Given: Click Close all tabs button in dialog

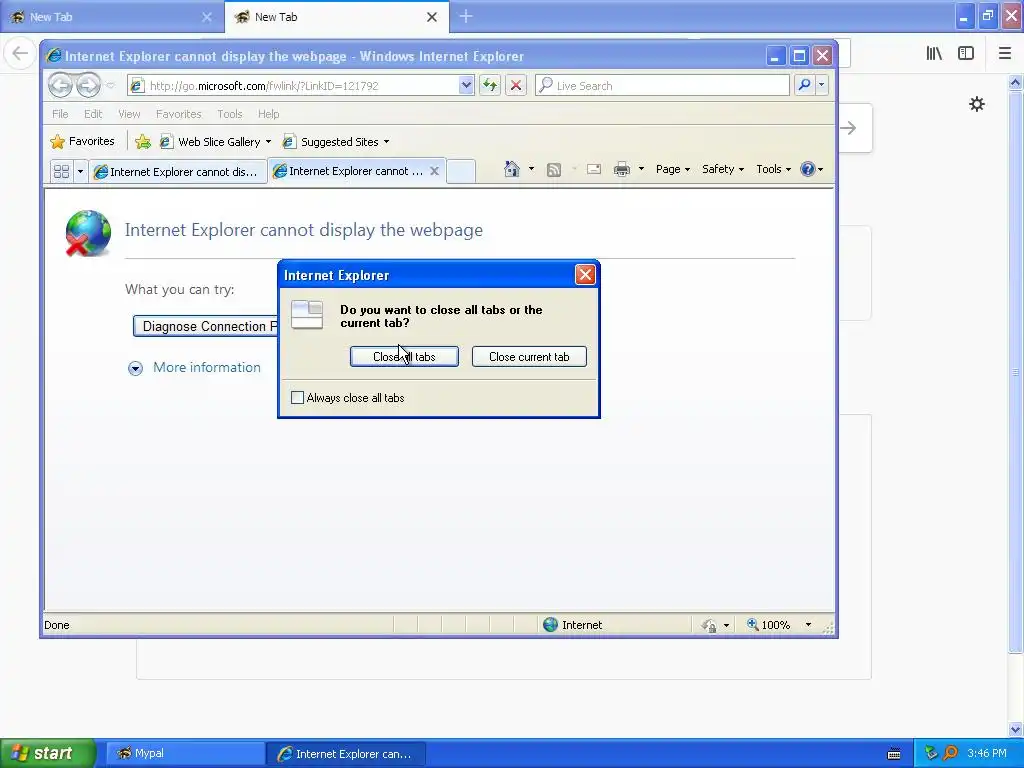Looking at the screenshot, I should (x=404, y=357).
